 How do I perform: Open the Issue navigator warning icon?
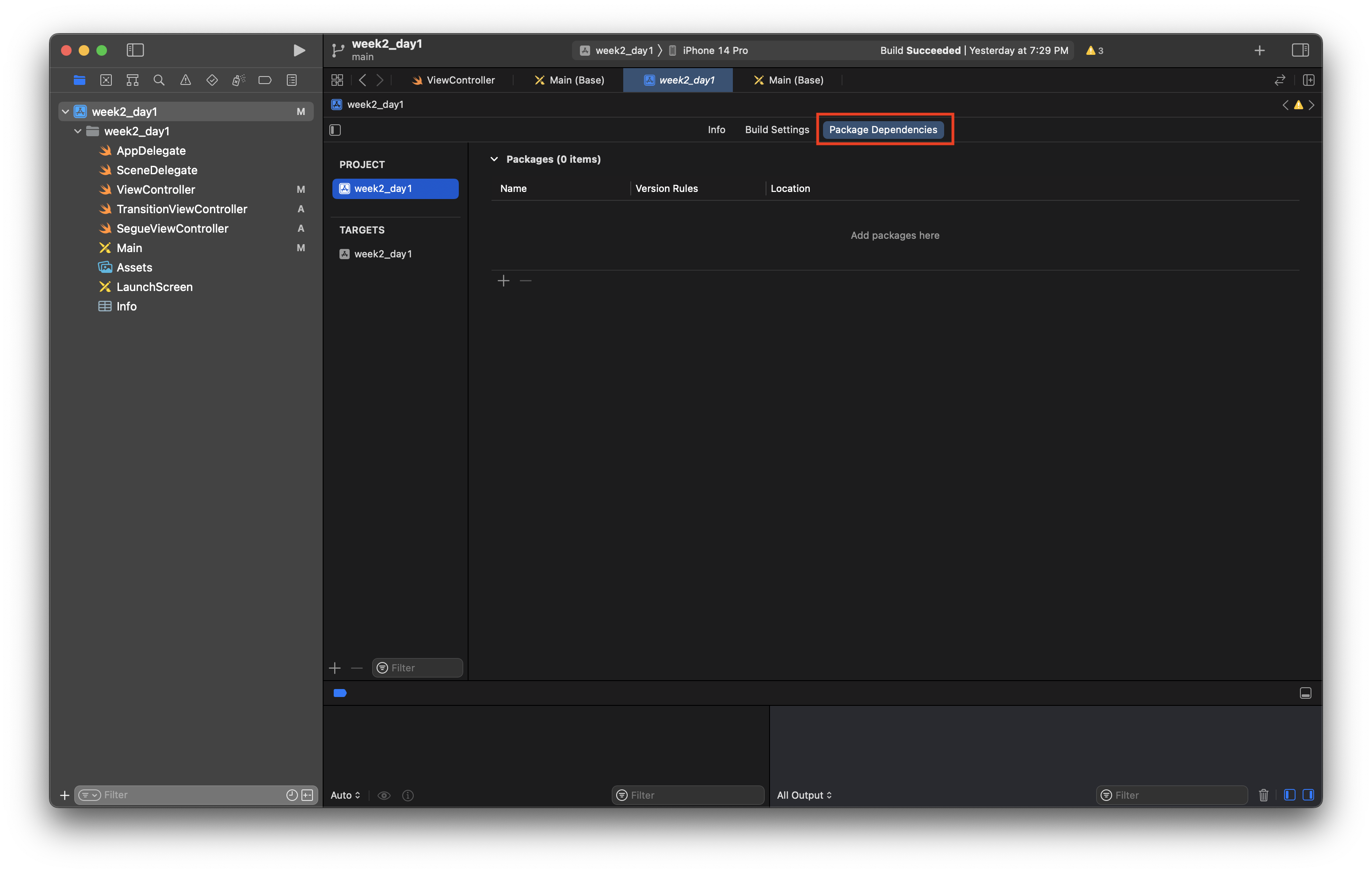point(186,80)
